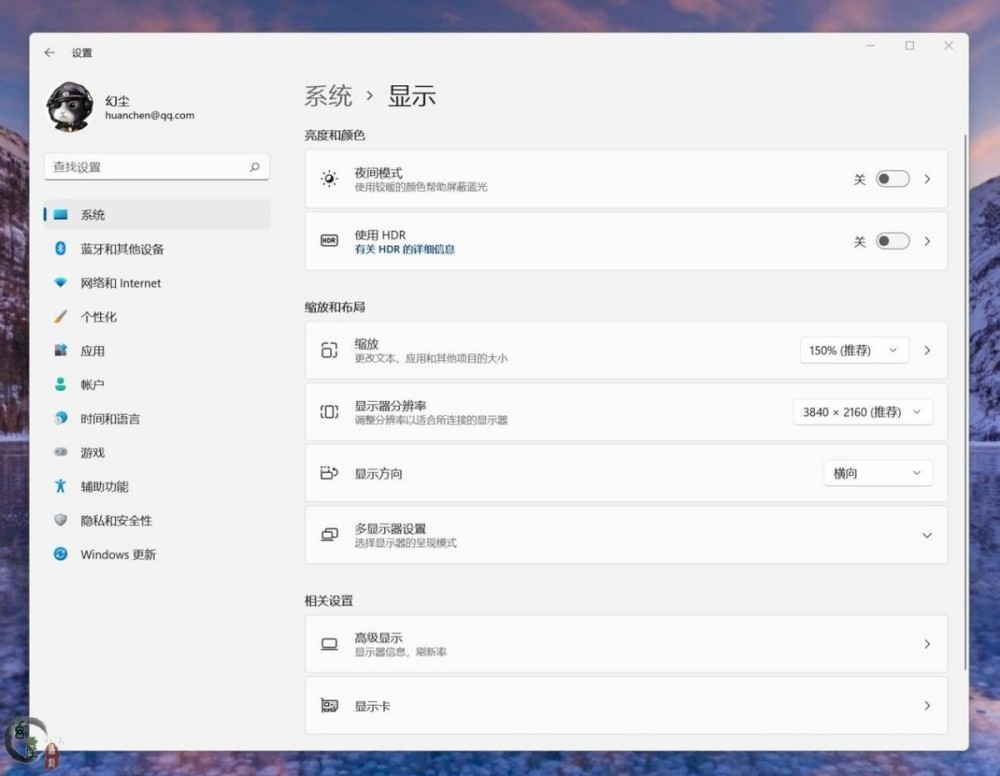Click the 游戏 controller icon
The height and width of the screenshot is (776, 1000).
(x=61, y=452)
